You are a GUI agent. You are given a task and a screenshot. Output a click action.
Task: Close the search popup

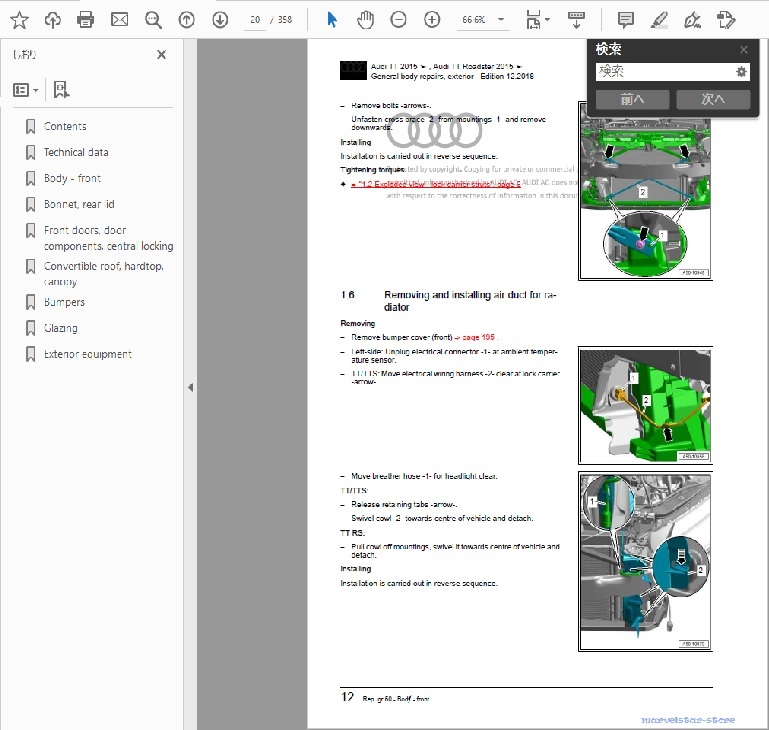[744, 50]
